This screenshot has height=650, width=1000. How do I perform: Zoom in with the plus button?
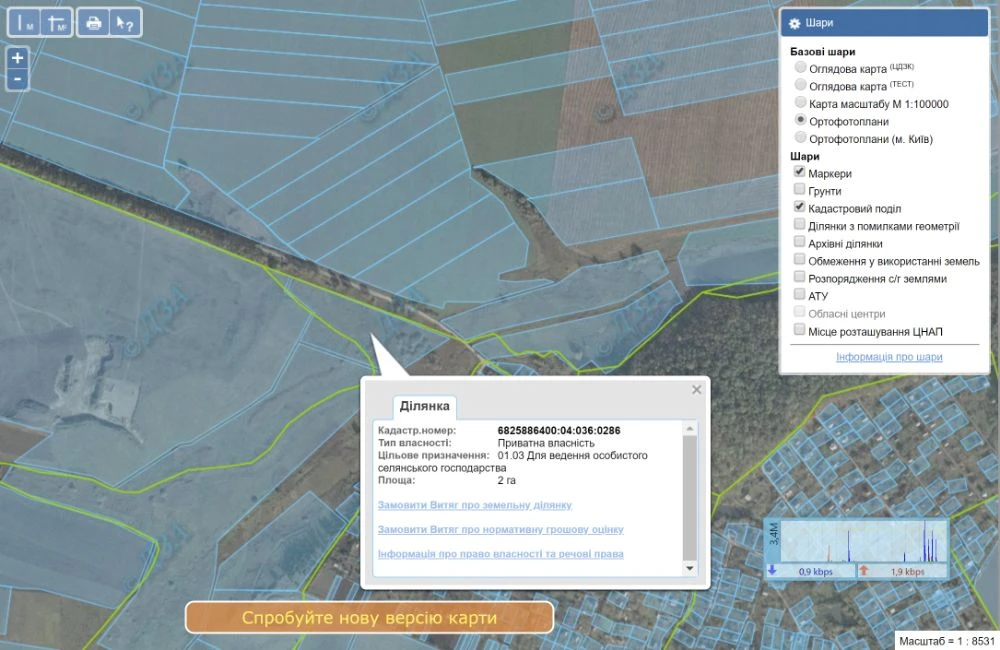(x=17, y=57)
